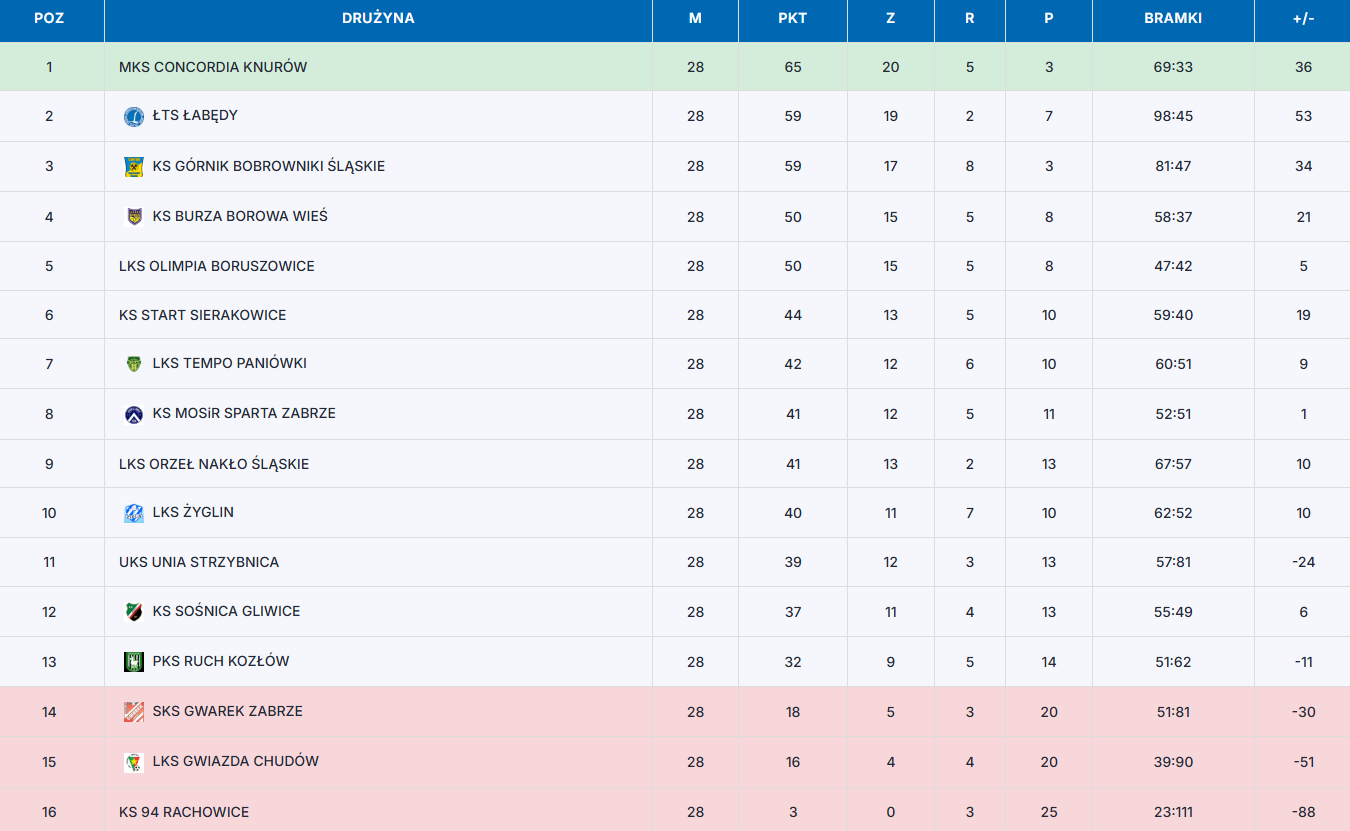The height and width of the screenshot is (831, 1350).
Task: Open the LKS Orzeł Nakło Śląskie link
Action: tap(214, 464)
